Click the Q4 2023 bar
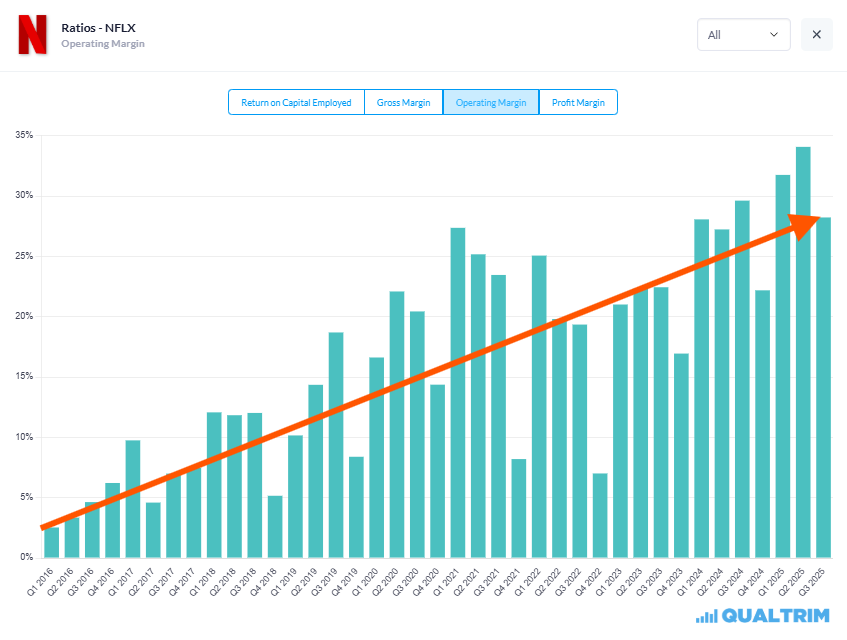The image size is (847, 640). (x=681, y=455)
